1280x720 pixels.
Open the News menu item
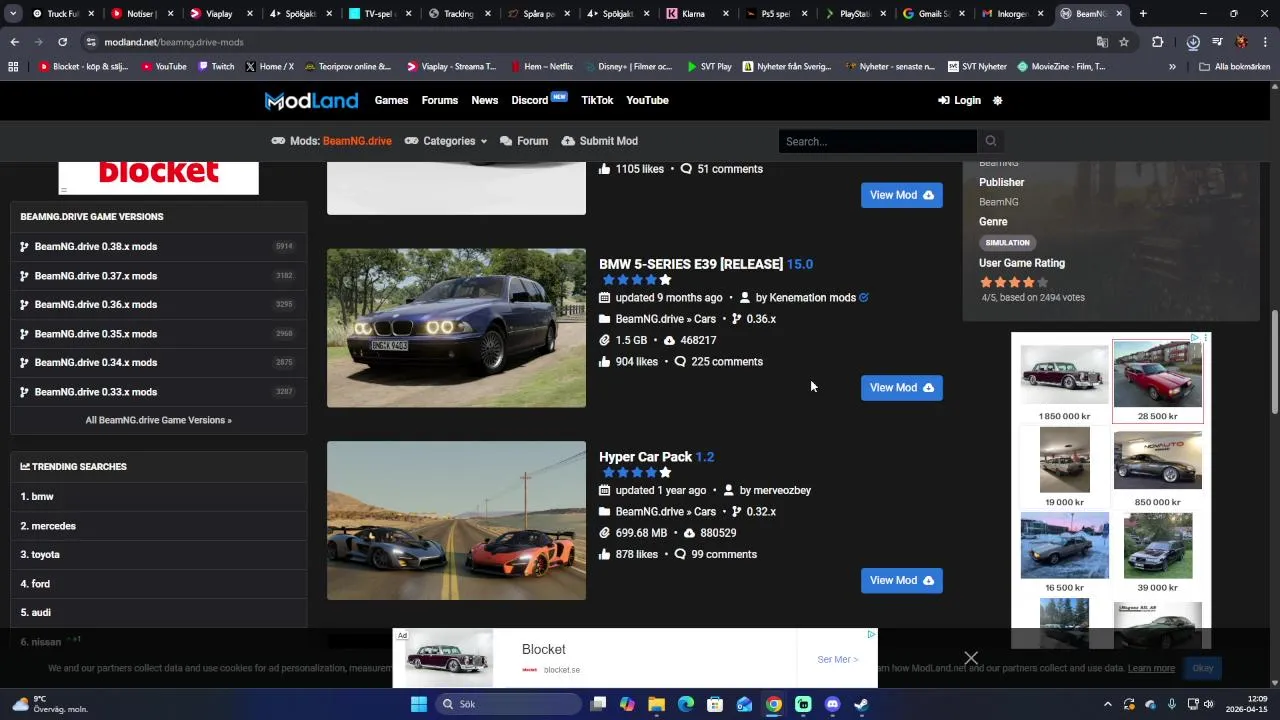484,100
